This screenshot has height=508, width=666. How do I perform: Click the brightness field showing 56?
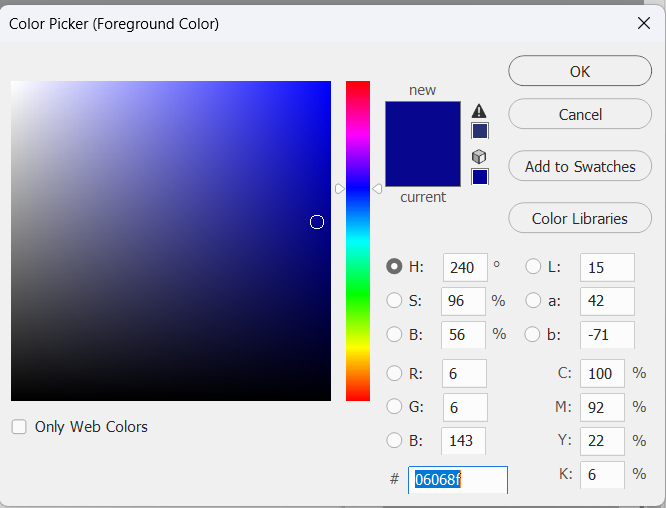coord(463,335)
